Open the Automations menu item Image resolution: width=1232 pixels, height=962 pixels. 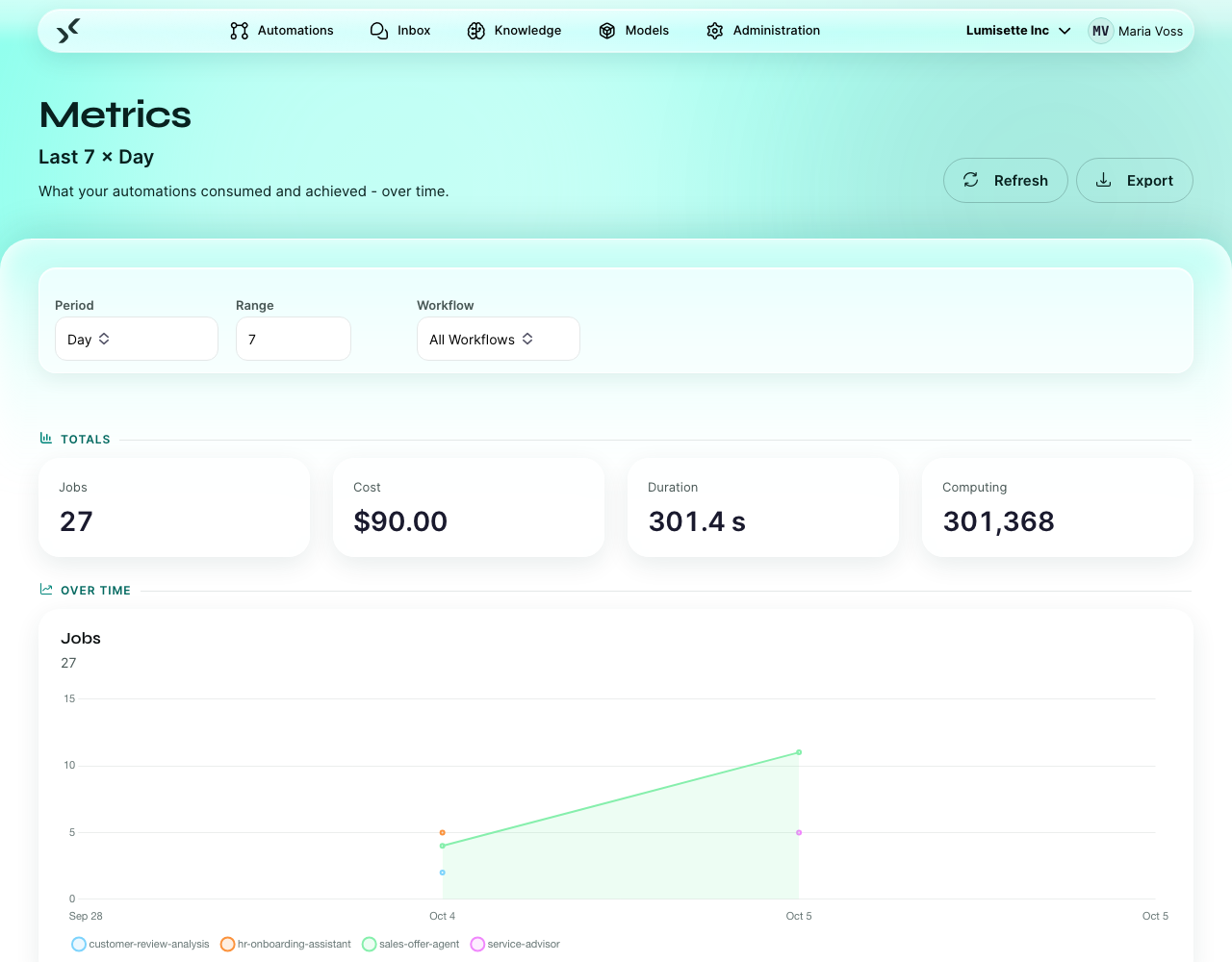coord(282,31)
